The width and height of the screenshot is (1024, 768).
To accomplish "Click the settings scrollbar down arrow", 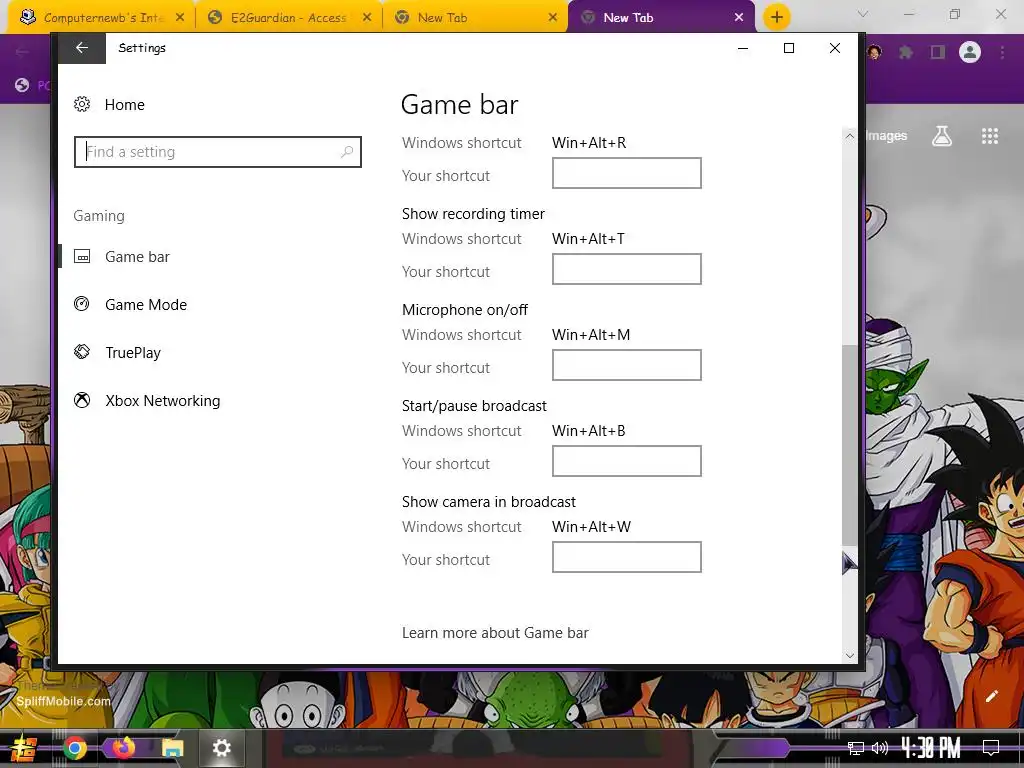I will (x=849, y=656).
